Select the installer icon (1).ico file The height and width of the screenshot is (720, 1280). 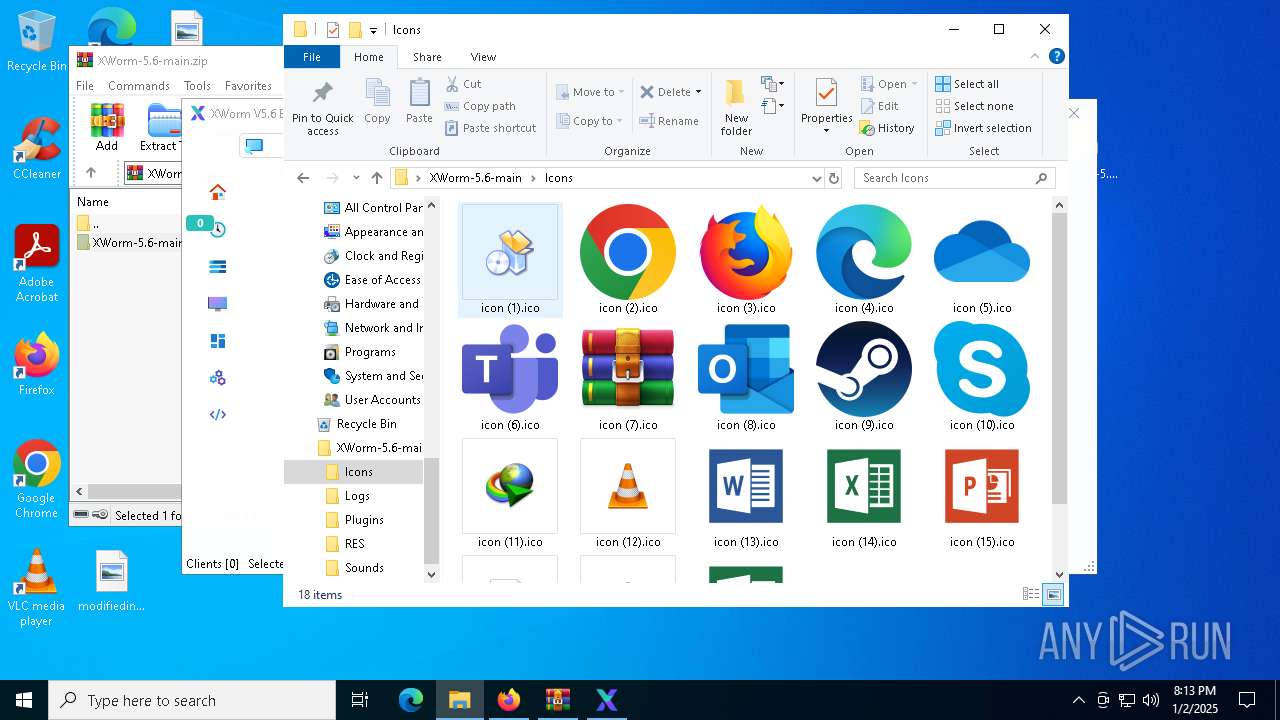(x=509, y=260)
